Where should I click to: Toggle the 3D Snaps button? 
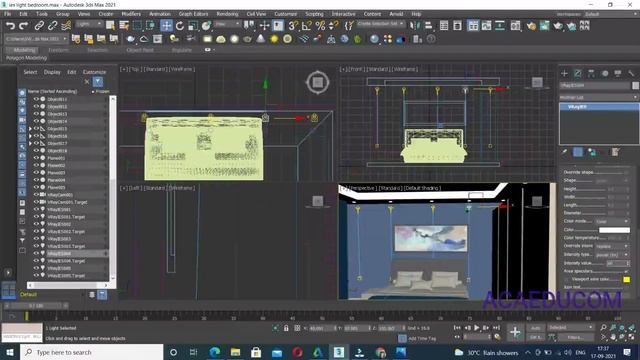point(293,26)
